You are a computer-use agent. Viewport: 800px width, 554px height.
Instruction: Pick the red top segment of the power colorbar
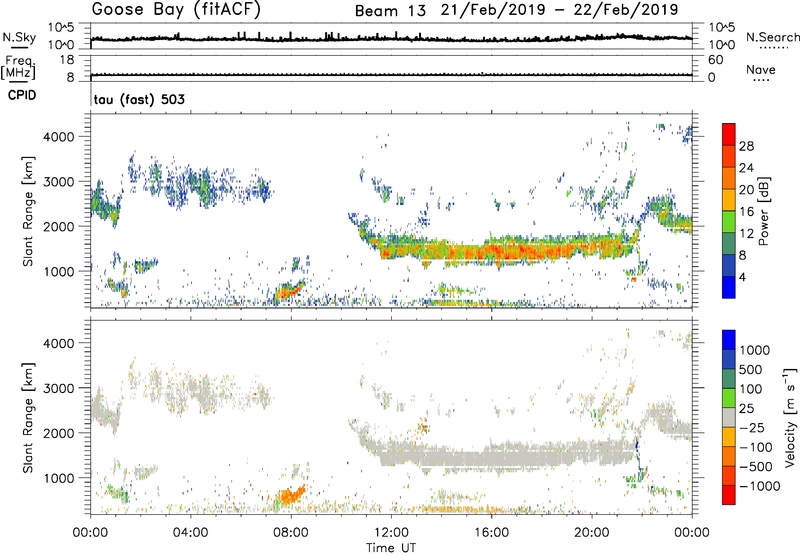729,135
